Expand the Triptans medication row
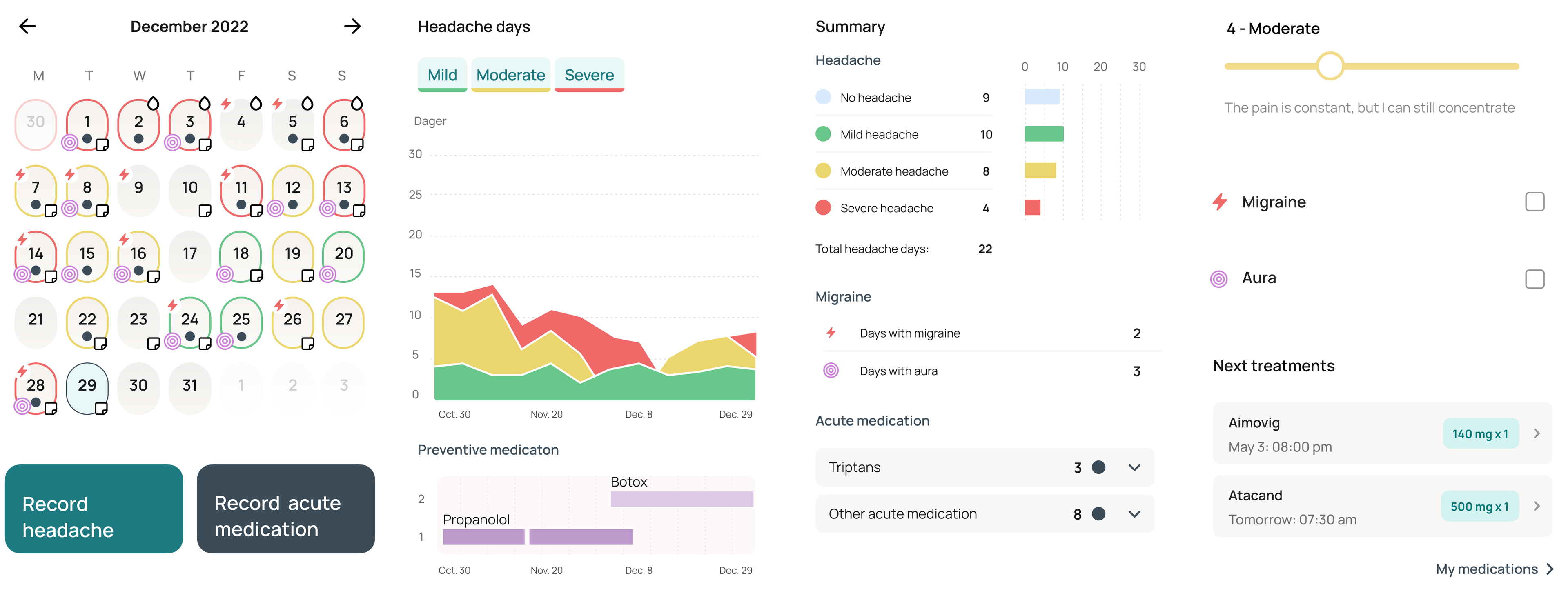1568x600 pixels. [x=1134, y=467]
